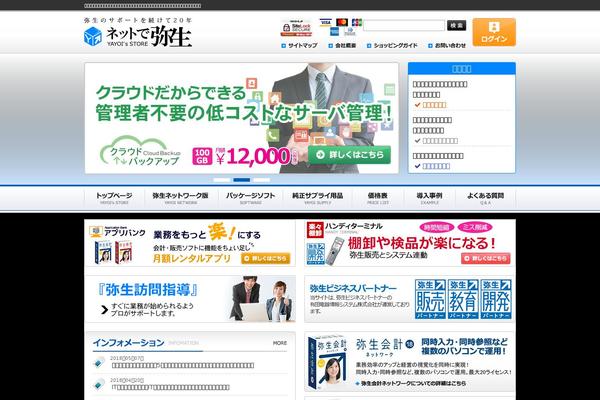
Task: Focus the site search text field
Action: pos(404,25)
